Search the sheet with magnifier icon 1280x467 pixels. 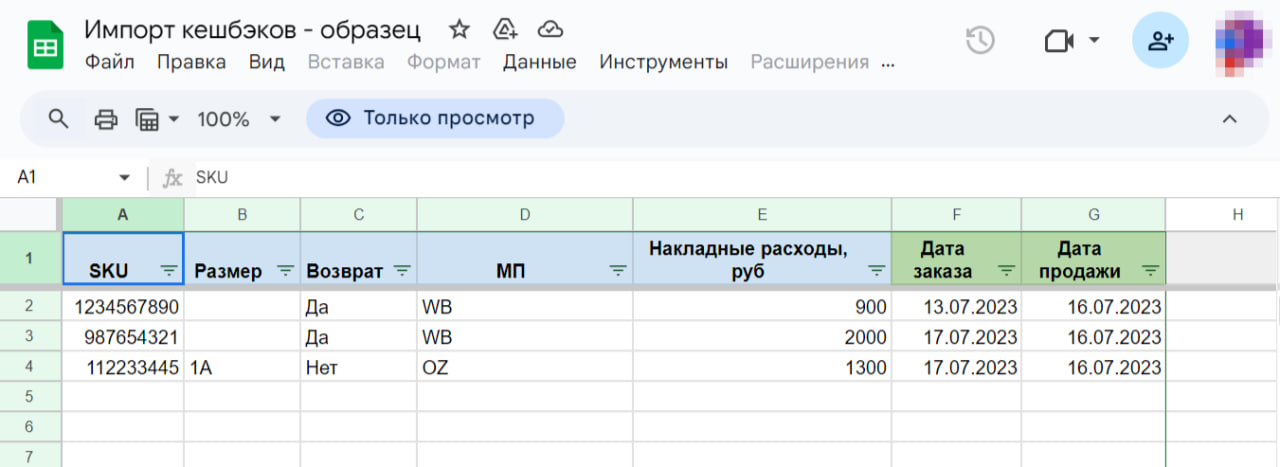coord(59,119)
